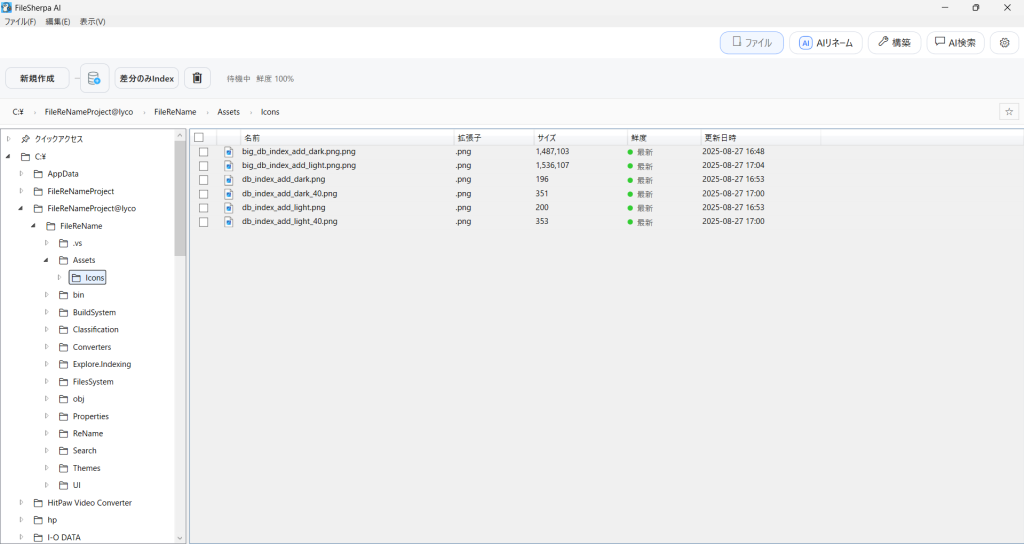Open the ファイル(F) menu
1024x544 pixels.
(x=20, y=21)
